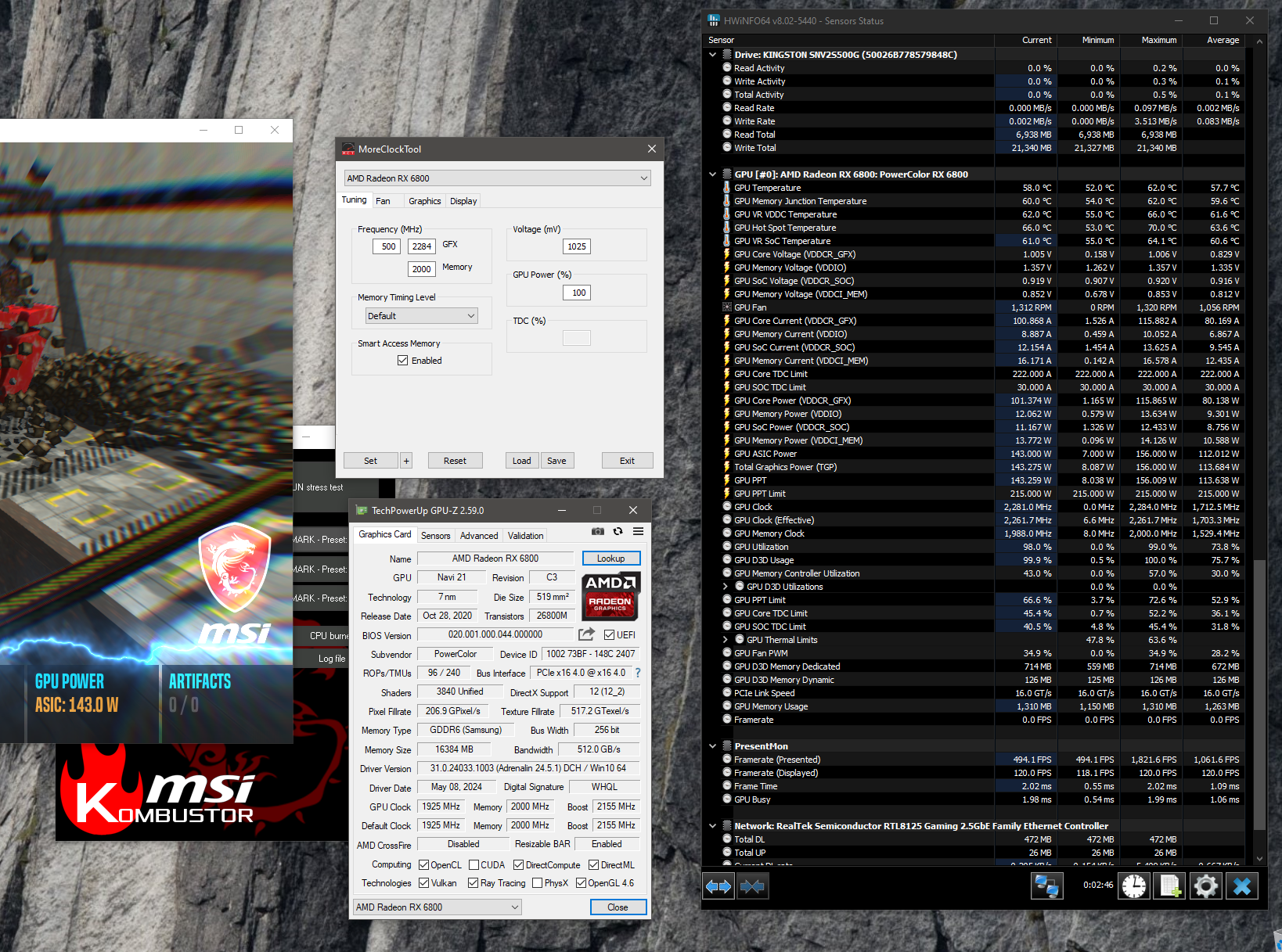1282x952 pixels.
Task: Click the GPU-Z title bar app icon
Action: pyautogui.click(x=362, y=510)
